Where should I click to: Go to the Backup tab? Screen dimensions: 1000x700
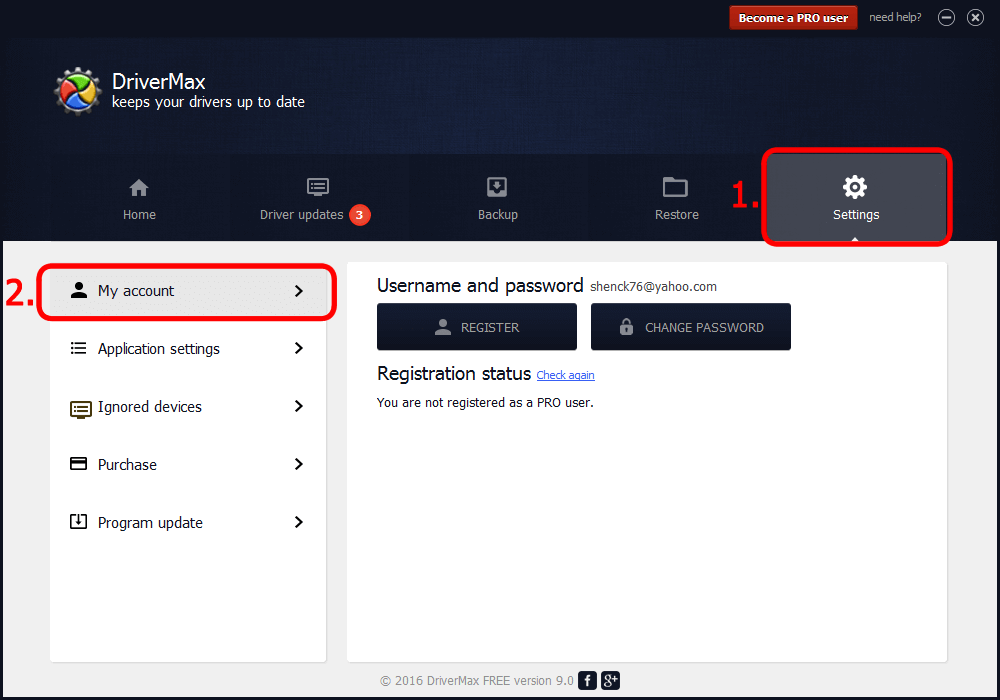point(497,199)
